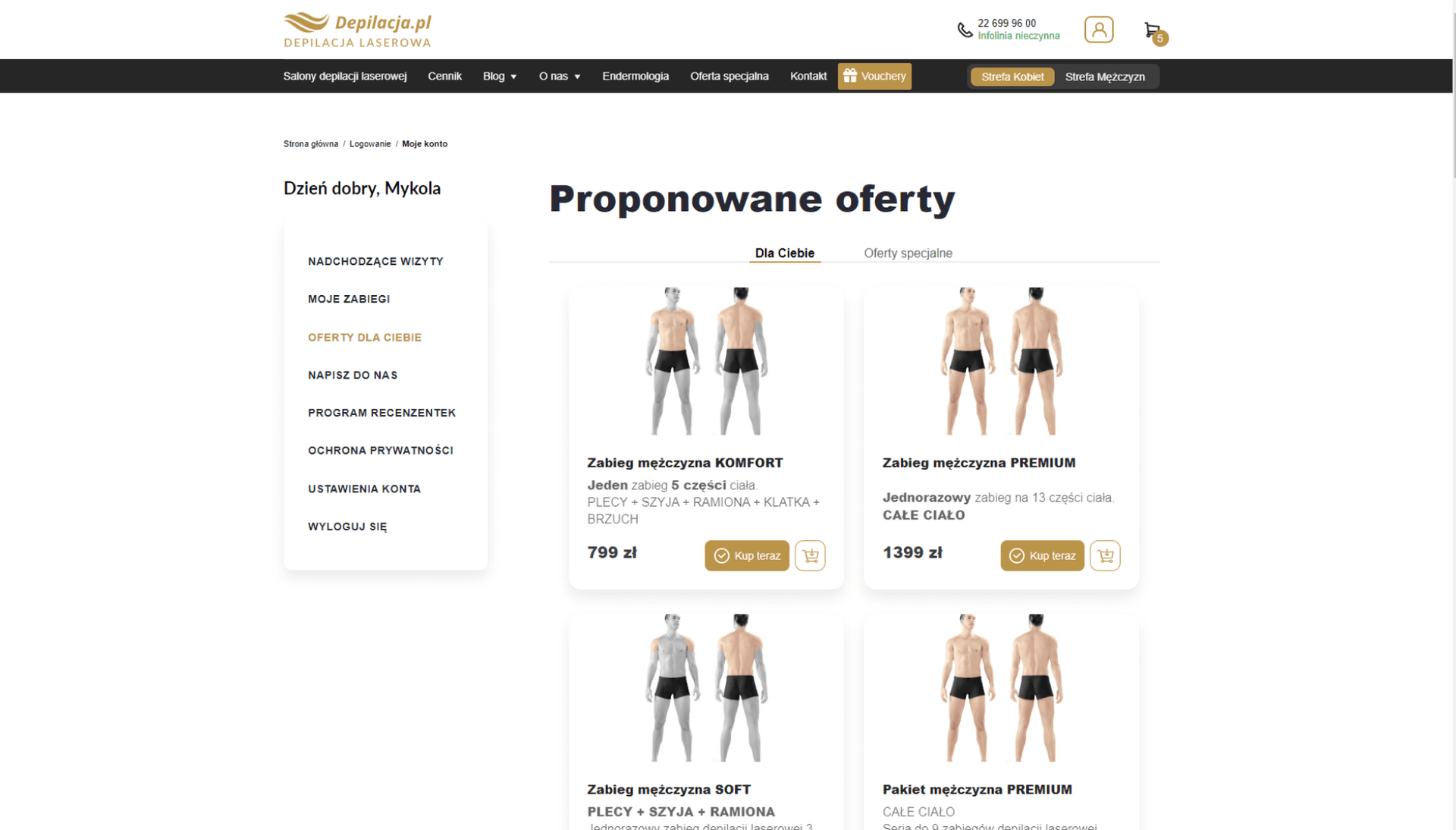Switch to Strefa Kobiet
This screenshot has height=830, width=1456.
[1012, 77]
